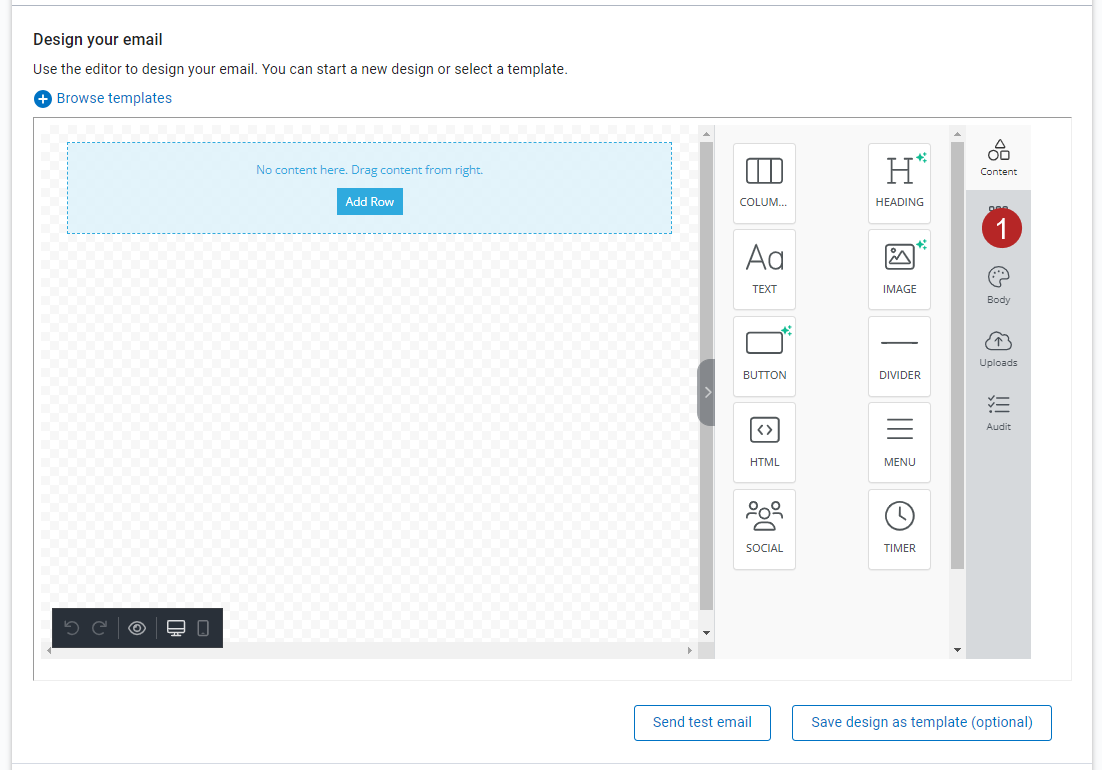Select the Social content block
Screen dimensions: 1102x770
(x=764, y=529)
